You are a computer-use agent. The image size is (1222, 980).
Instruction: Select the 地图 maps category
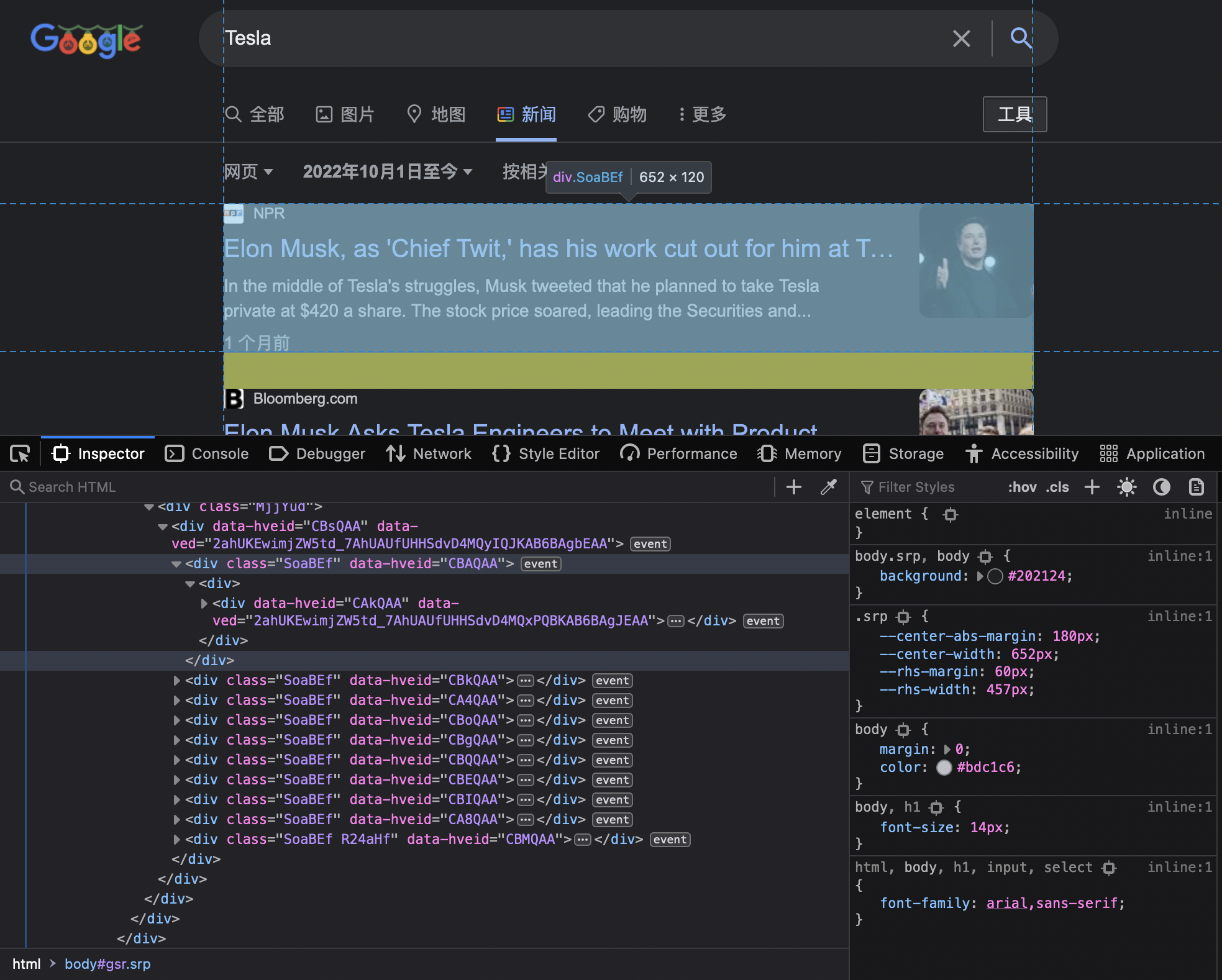pos(436,114)
